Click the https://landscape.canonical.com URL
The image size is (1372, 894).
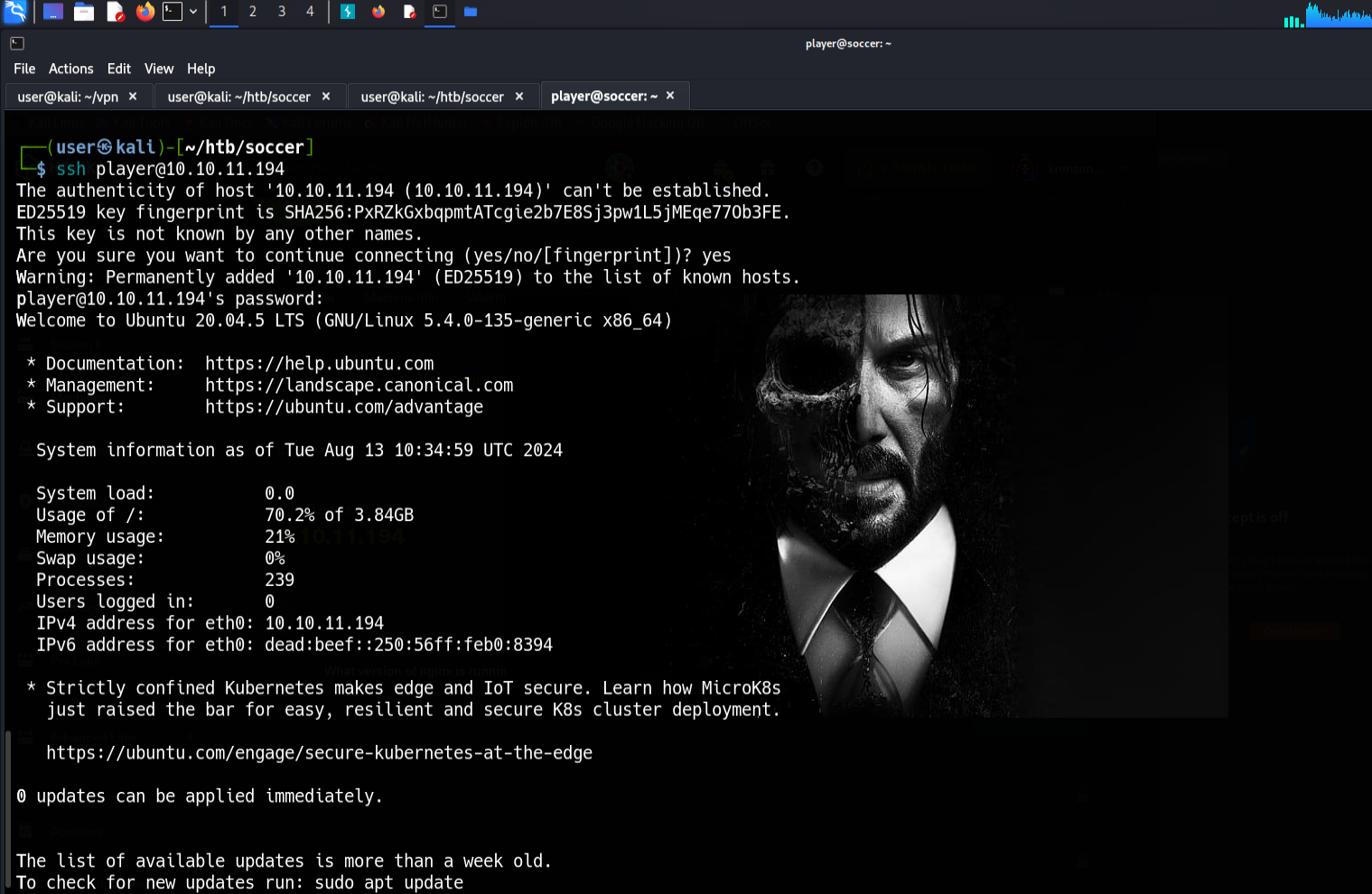(359, 386)
